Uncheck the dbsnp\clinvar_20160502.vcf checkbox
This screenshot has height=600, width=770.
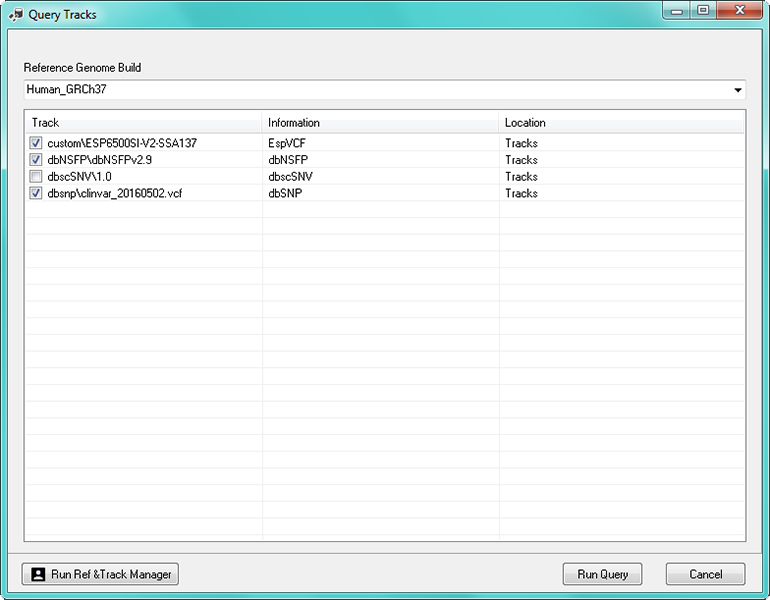35,193
